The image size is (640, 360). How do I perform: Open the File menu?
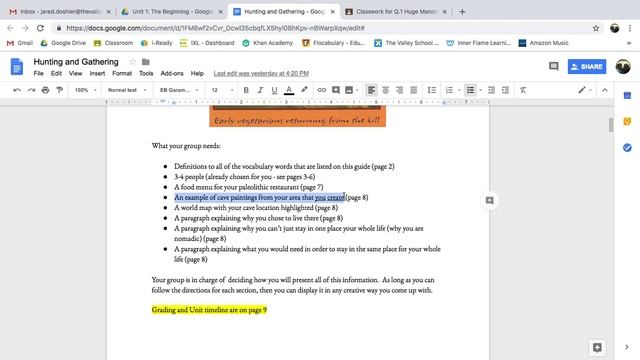click(x=38, y=73)
